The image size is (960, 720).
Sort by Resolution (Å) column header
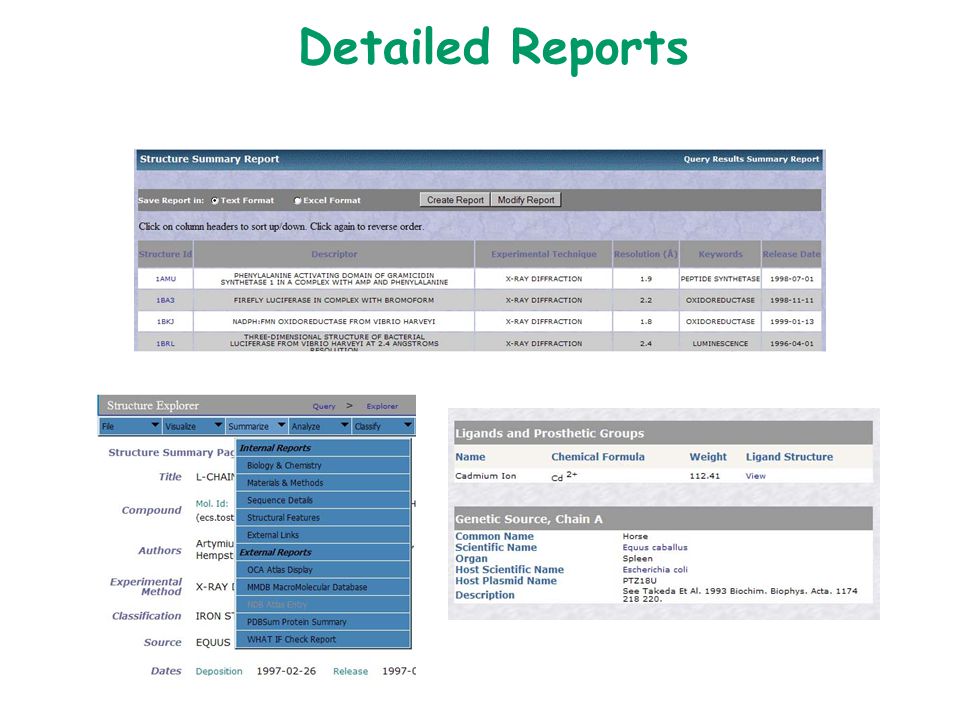(x=646, y=254)
